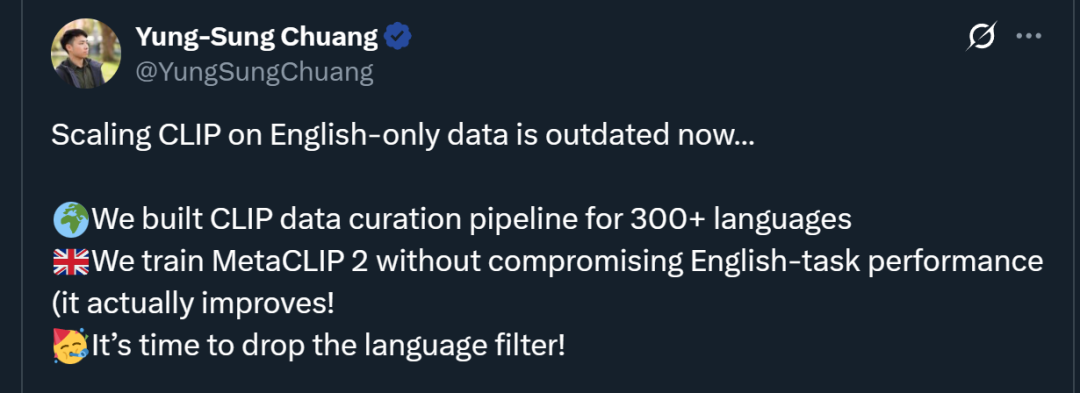Screen dimensions: 1080x393
Task: Click the UK flag emoji
Action: coord(71,262)
